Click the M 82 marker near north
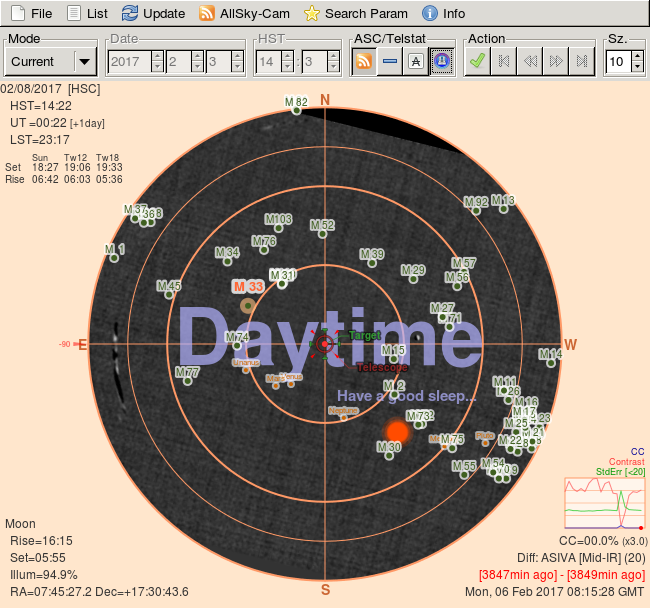Image resolution: width=650 pixels, height=608 pixels. pyautogui.click(x=296, y=110)
